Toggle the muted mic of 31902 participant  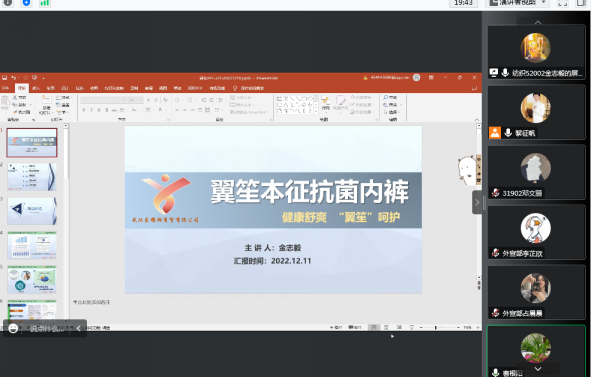(495, 193)
